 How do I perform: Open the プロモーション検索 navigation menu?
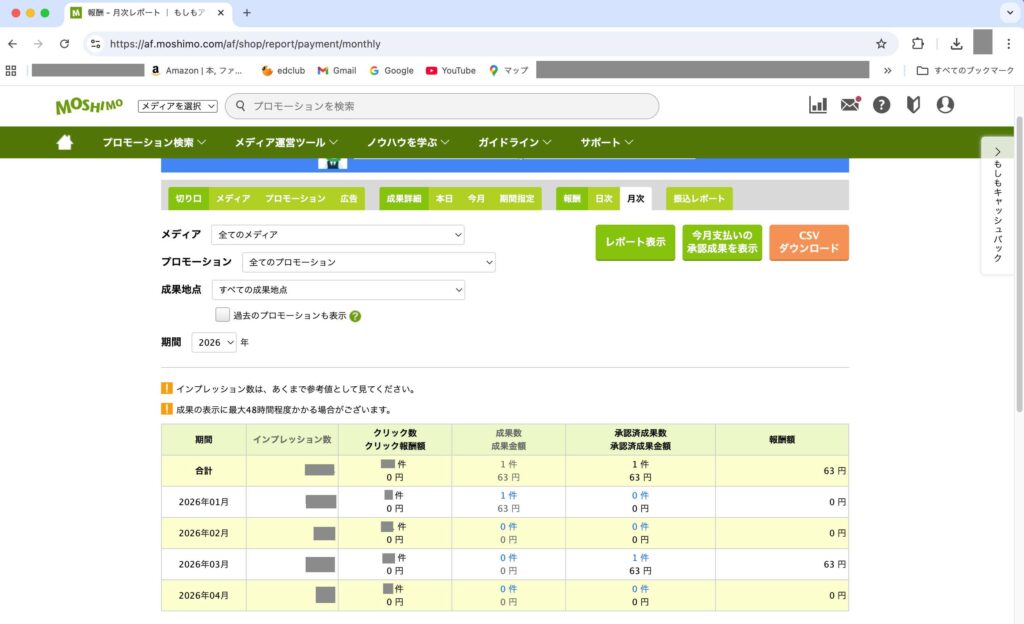coord(154,142)
